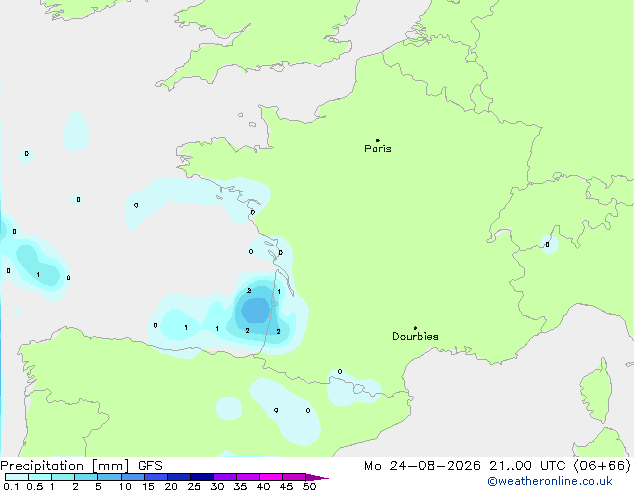Pick the 1–2 mm legend color box
The width and height of the screenshot is (634, 490).
tap(63, 477)
